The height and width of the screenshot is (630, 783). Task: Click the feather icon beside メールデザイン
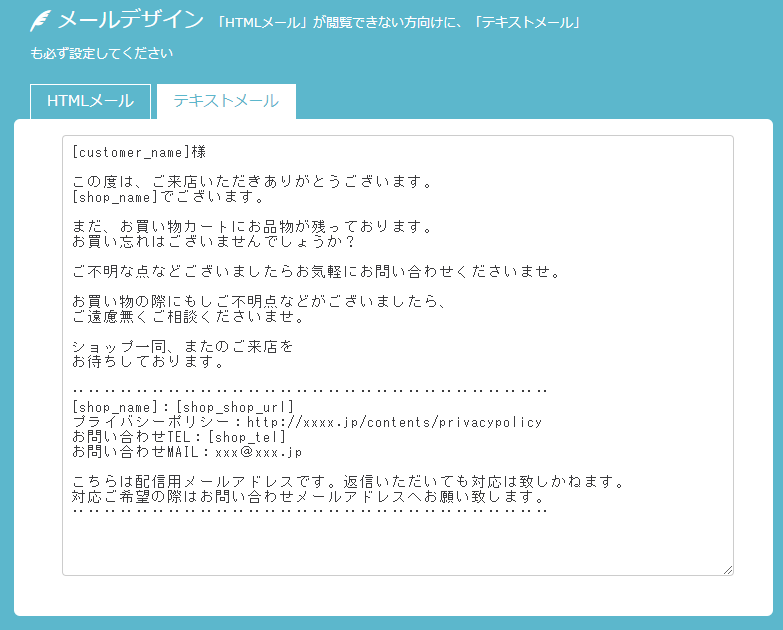click(x=41, y=21)
